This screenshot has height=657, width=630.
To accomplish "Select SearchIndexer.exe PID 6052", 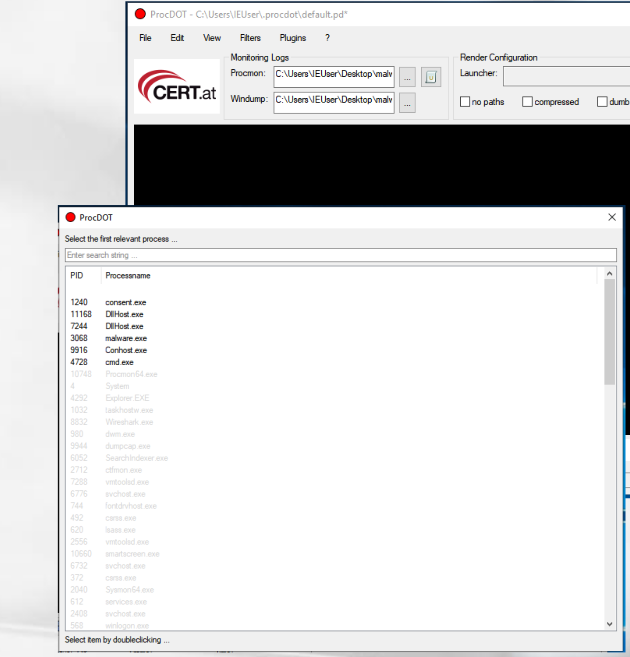I will [335, 458].
